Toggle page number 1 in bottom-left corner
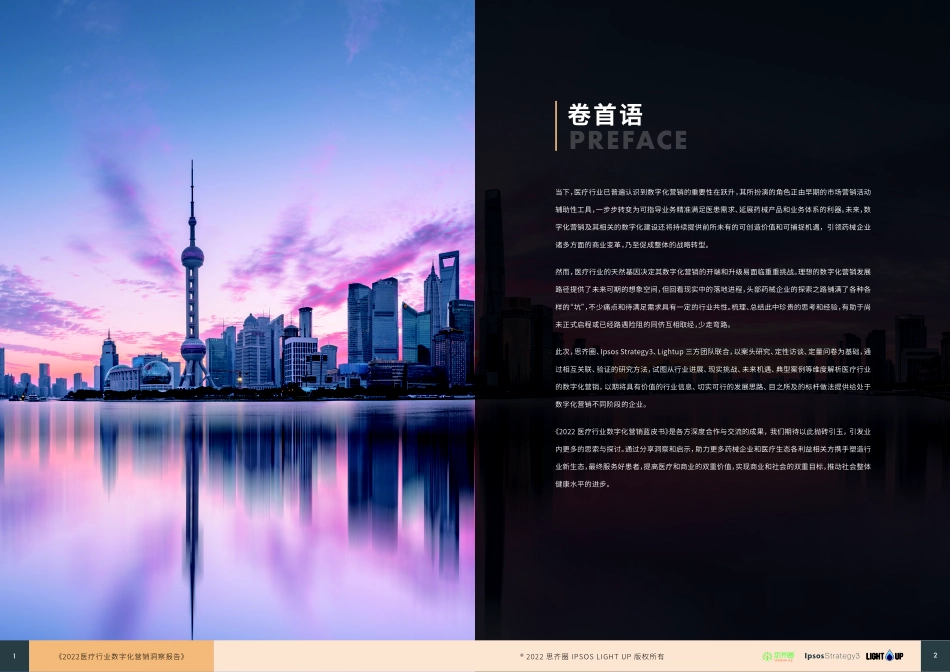Image resolution: width=950 pixels, height=672 pixels. point(12,656)
